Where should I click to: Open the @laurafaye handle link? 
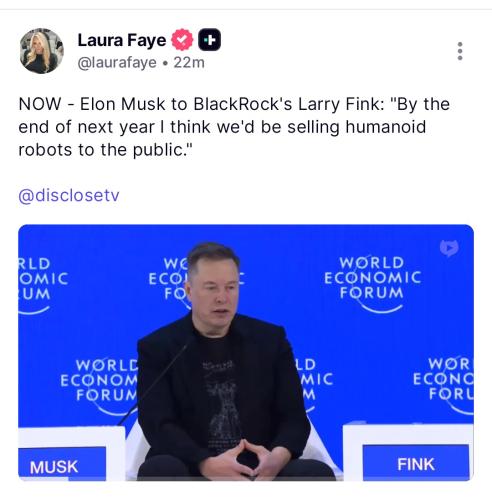[117, 63]
